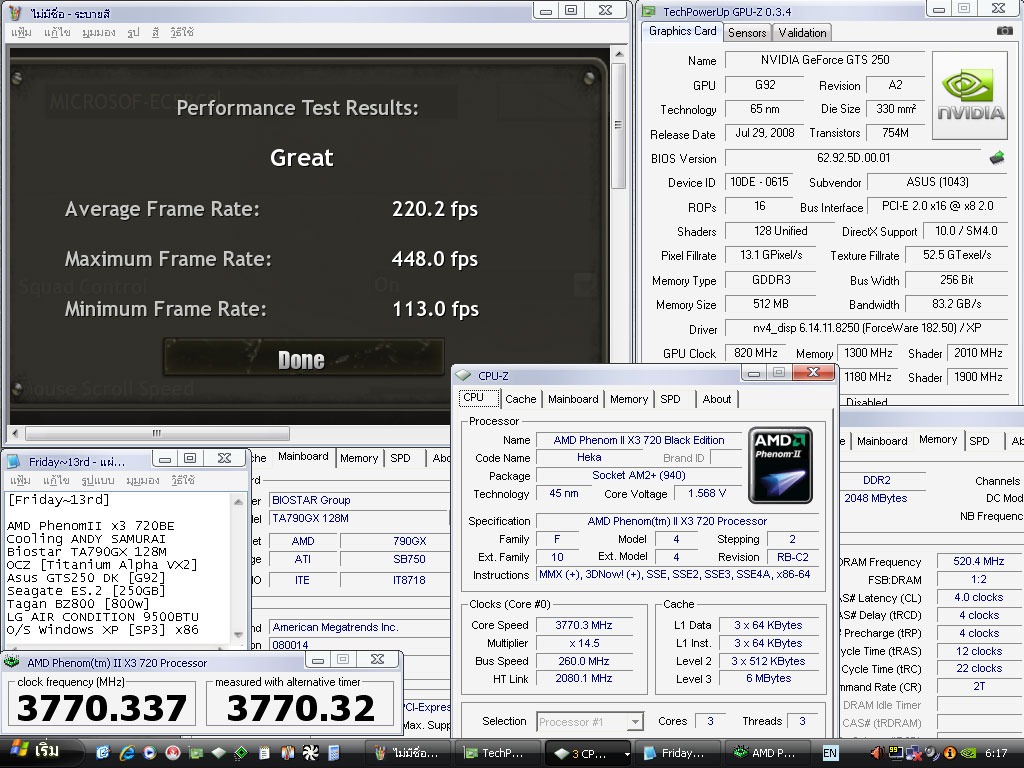Click the Friday~13rd Notepad title icon

[x=13, y=462]
